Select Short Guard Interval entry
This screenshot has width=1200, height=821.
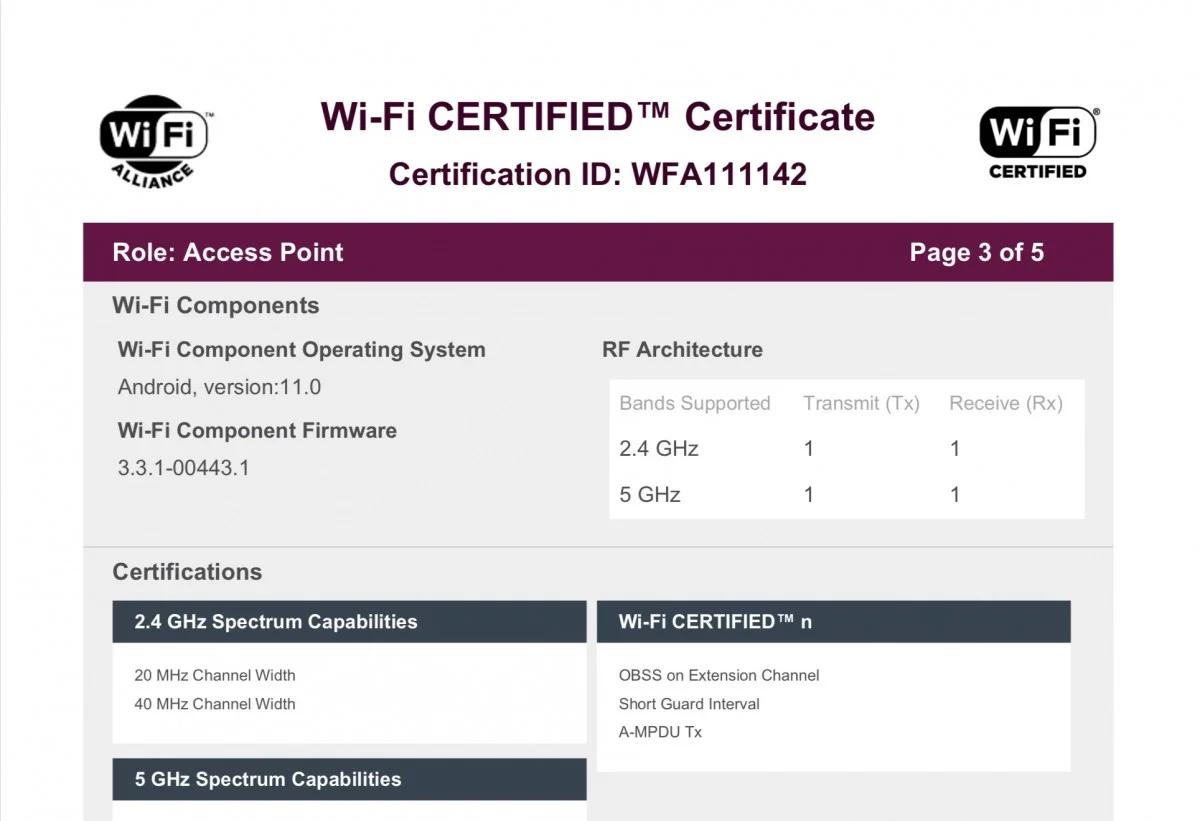tap(689, 704)
